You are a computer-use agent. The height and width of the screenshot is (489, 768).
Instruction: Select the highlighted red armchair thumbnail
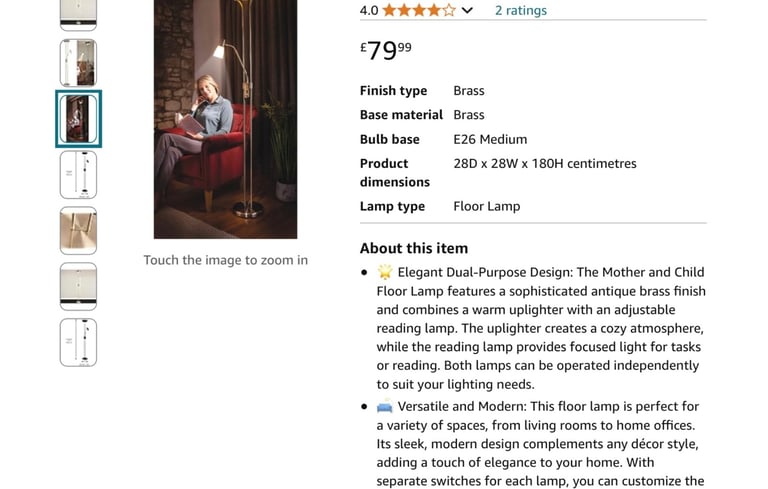coord(78,119)
